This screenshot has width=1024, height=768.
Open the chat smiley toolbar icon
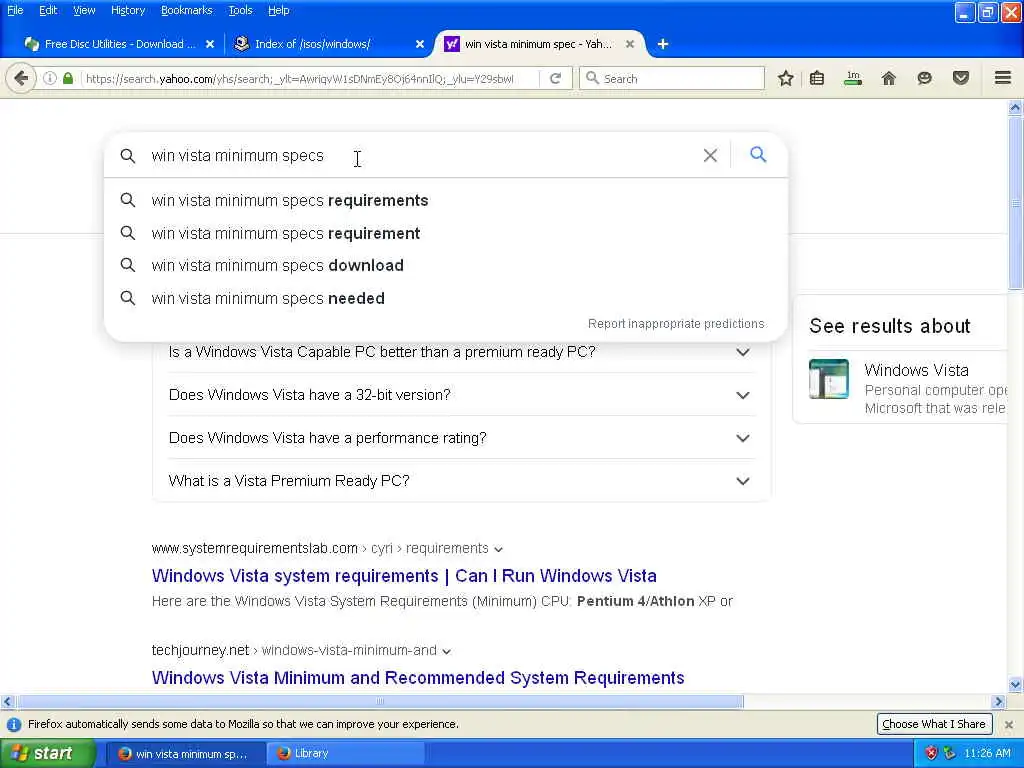[924, 78]
